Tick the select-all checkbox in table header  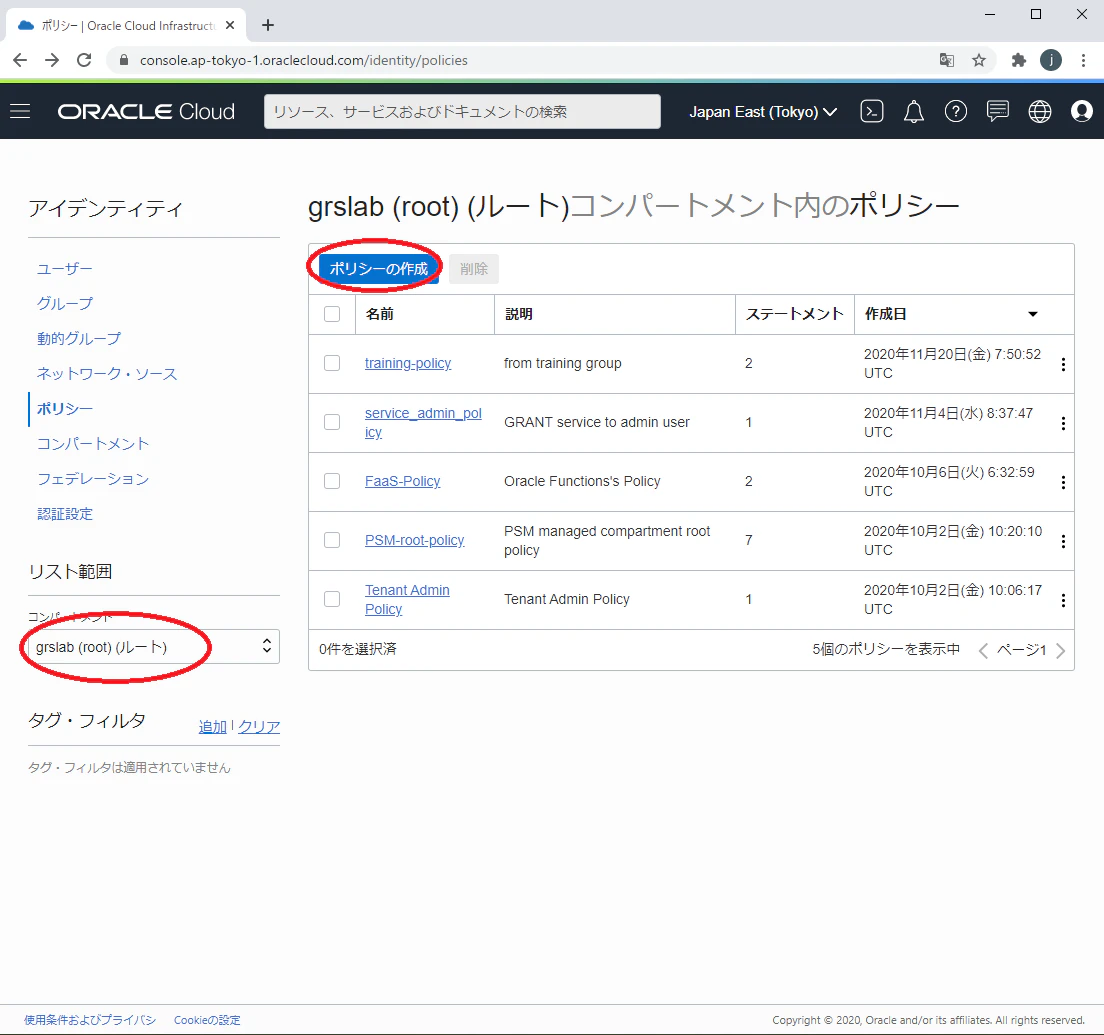tap(332, 314)
